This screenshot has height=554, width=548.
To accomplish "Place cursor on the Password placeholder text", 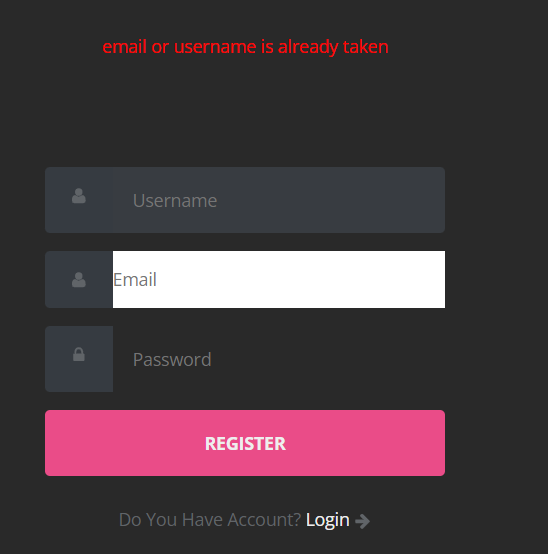I will pyautogui.click(x=172, y=360).
